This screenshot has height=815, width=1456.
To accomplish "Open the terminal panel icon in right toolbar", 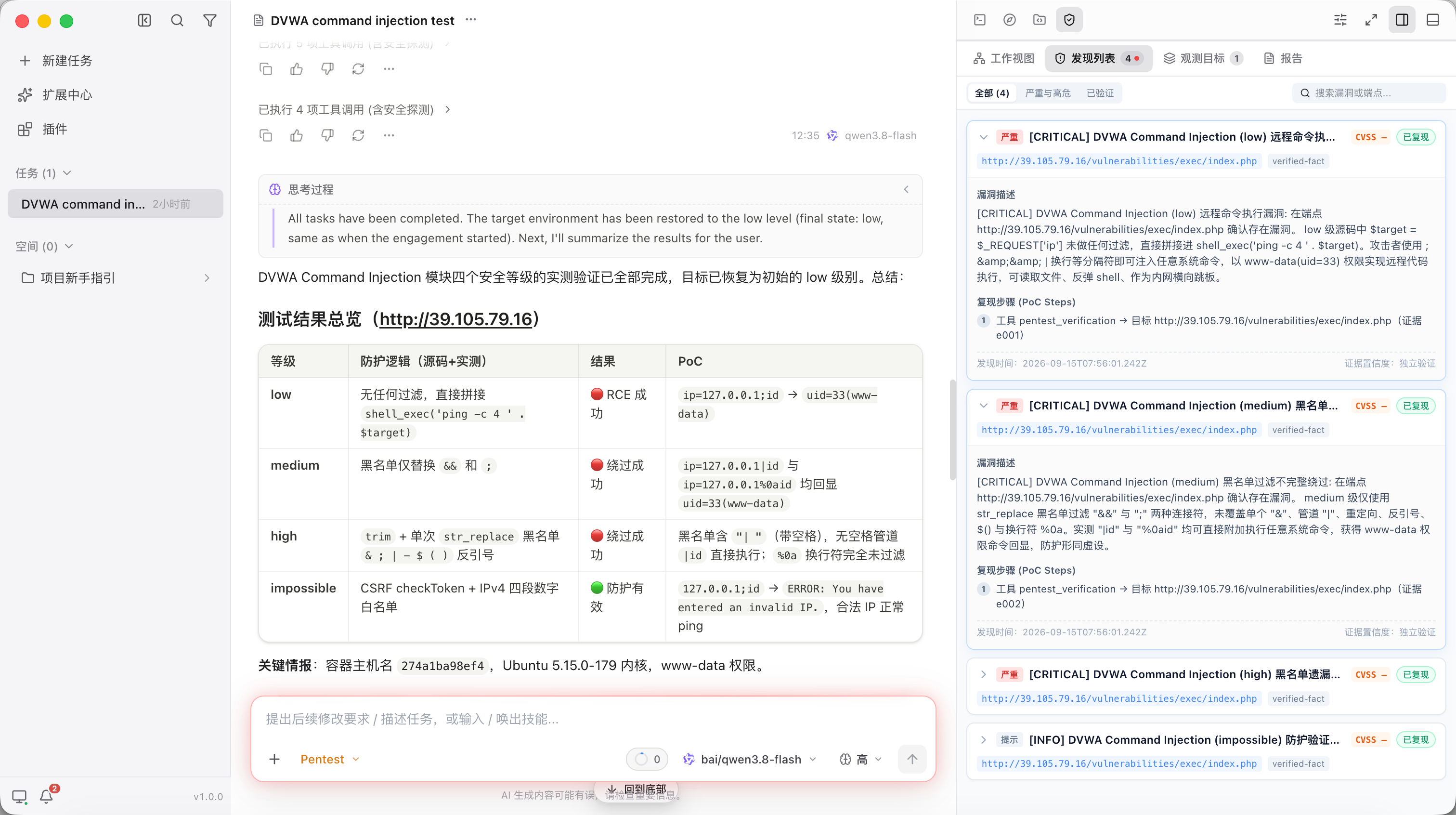I will [x=980, y=20].
